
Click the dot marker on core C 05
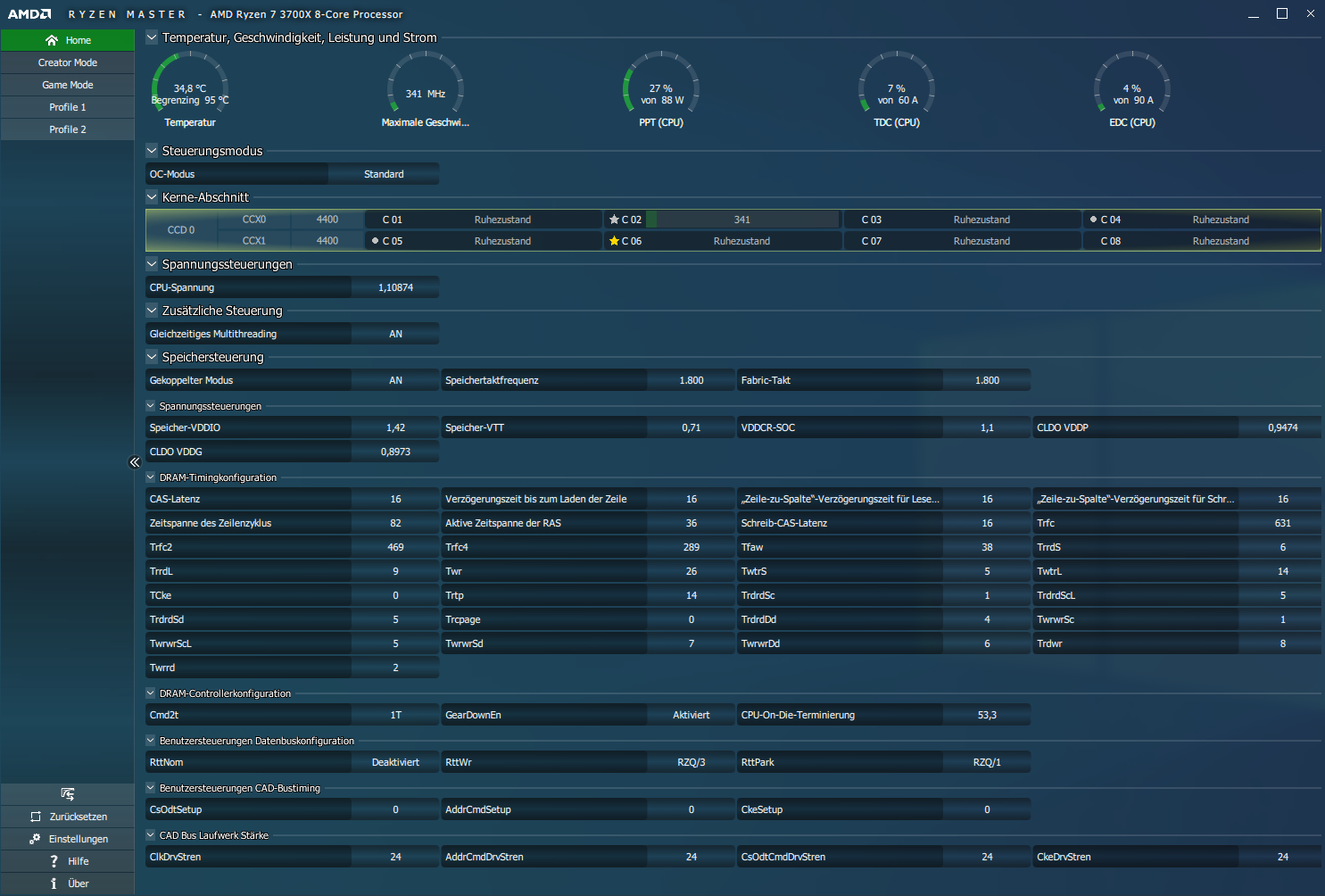[375, 241]
